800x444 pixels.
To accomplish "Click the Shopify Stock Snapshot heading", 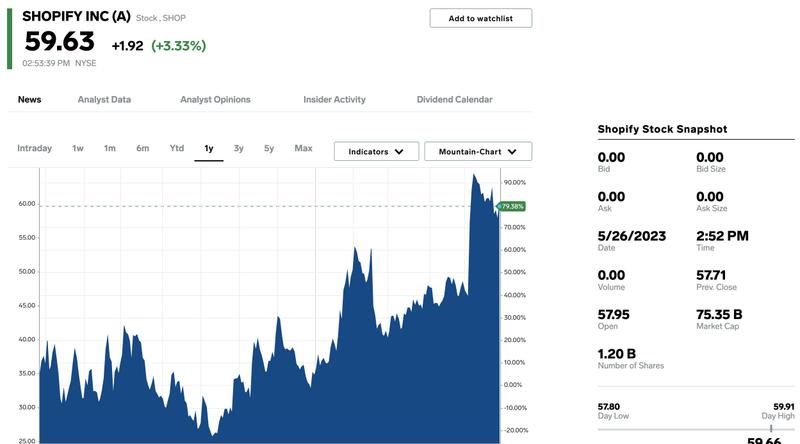I will (x=662, y=129).
